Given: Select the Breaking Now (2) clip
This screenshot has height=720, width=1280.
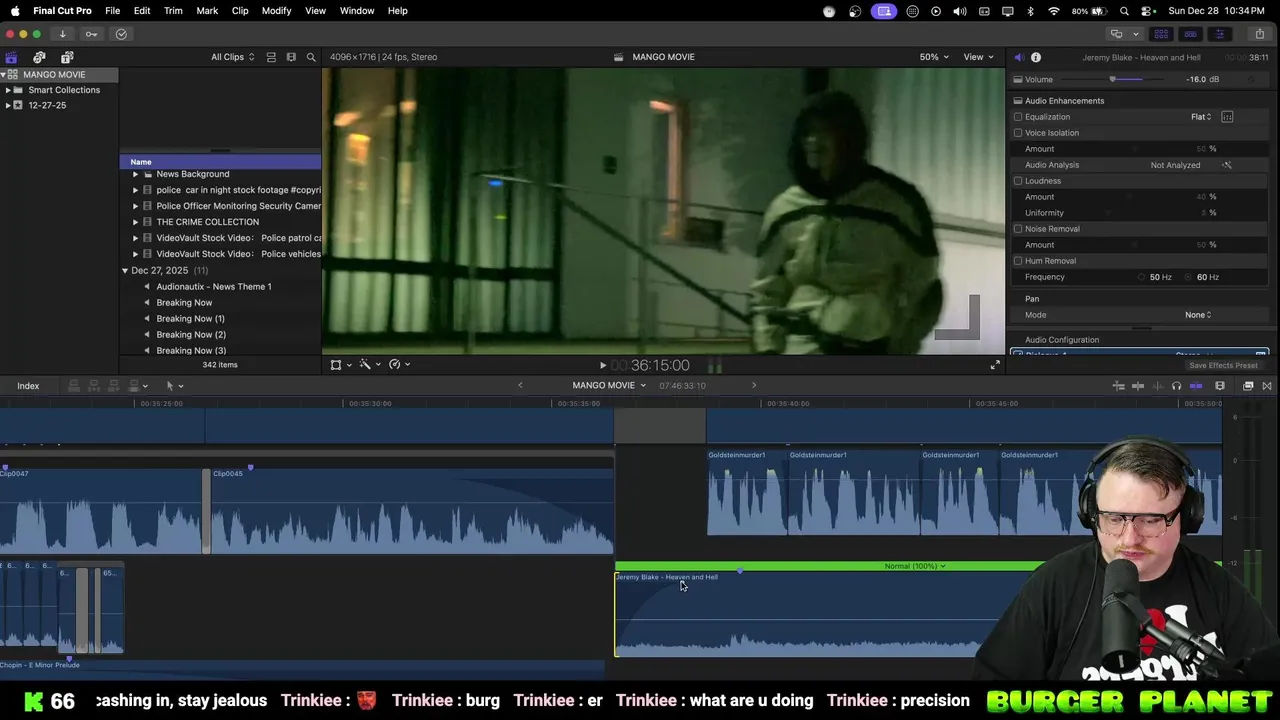Looking at the screenshot, I should point(191,335).
